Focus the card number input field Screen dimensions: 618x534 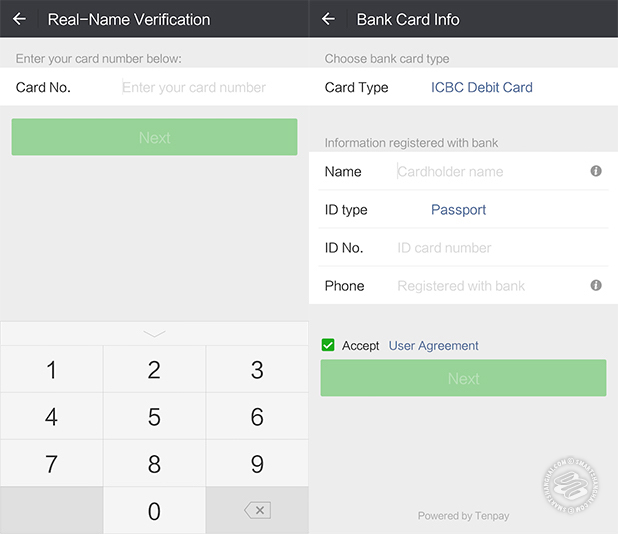pyautogui.click(x=194, y=87)
